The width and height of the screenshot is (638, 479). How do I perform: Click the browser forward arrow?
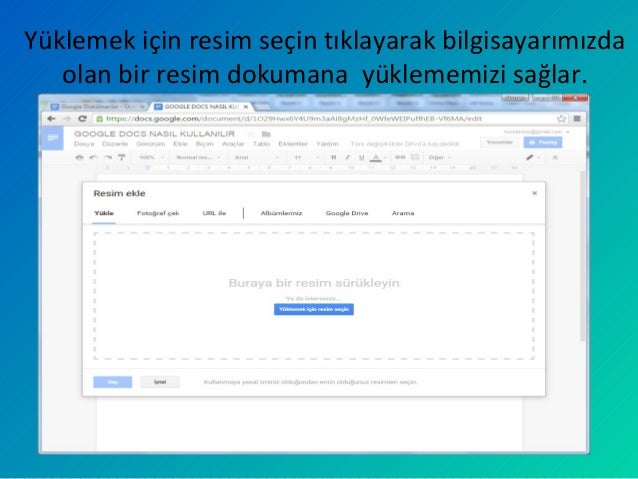click(x=67, y=118)
